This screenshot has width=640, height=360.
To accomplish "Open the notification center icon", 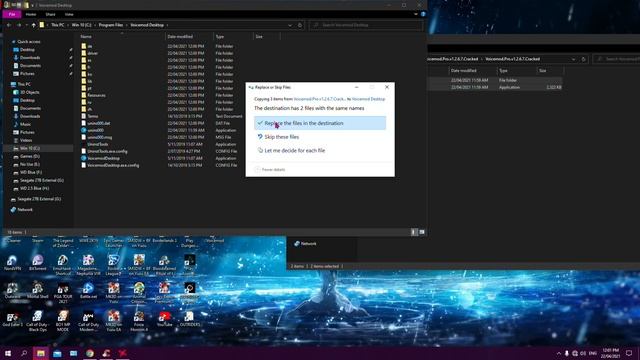I will tap(629, 353).
